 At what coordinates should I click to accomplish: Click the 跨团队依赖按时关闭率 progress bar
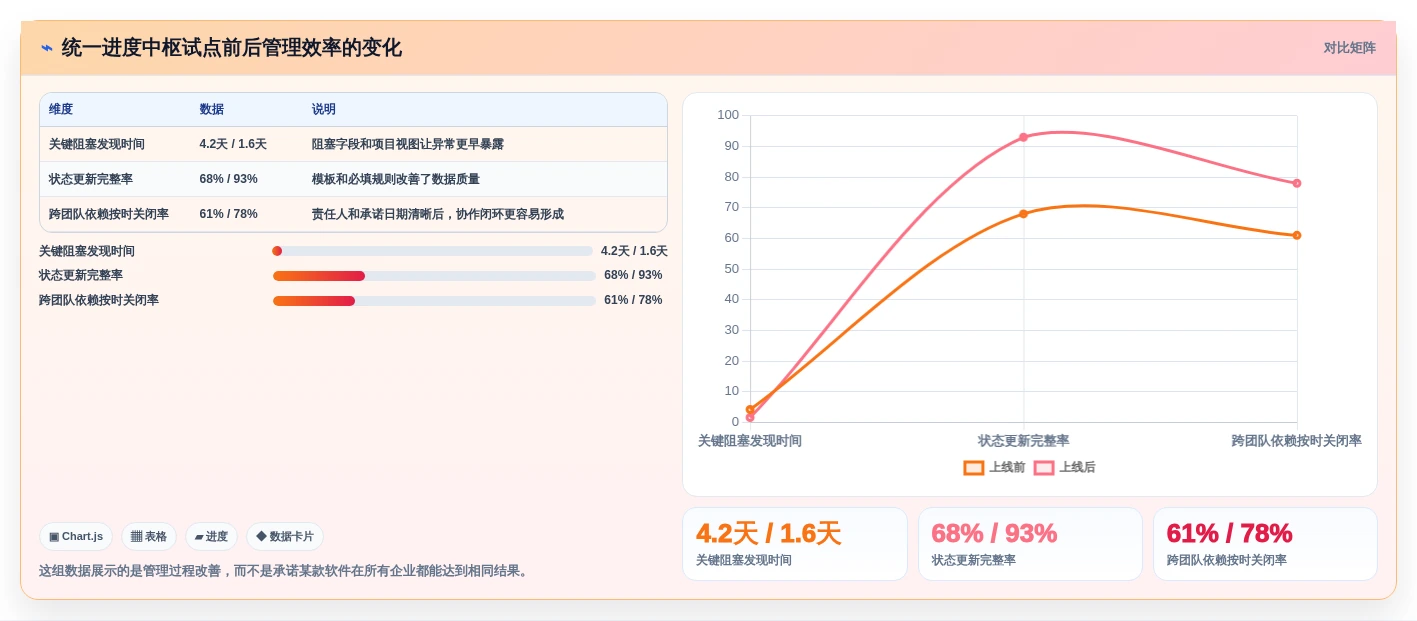click(434, 300)
